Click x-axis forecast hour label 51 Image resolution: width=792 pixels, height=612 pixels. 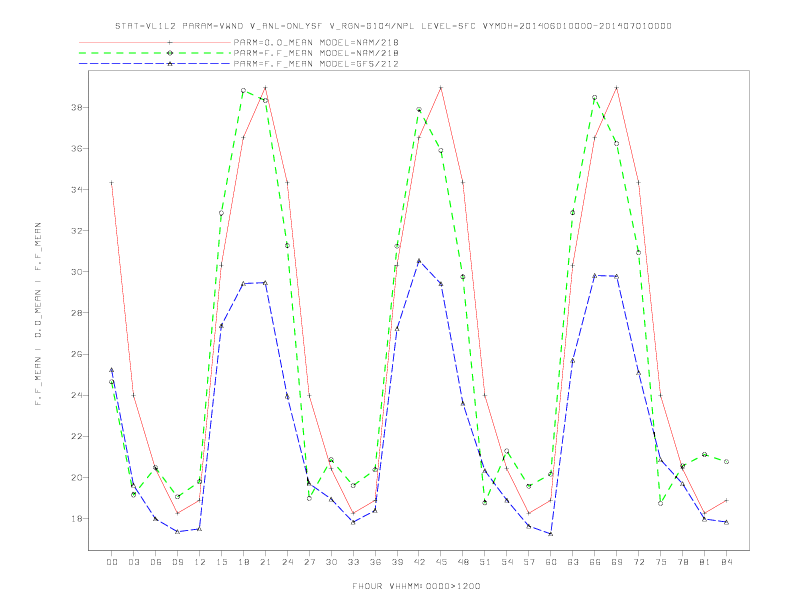point(485,562)
